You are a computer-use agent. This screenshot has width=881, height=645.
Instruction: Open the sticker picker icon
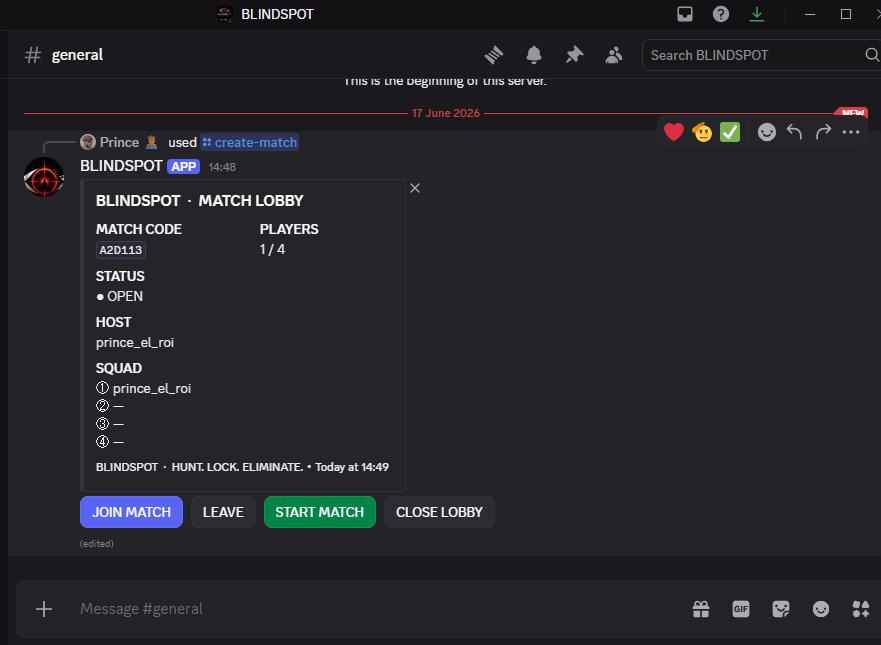pyautogui.click(x=781, y=609)
